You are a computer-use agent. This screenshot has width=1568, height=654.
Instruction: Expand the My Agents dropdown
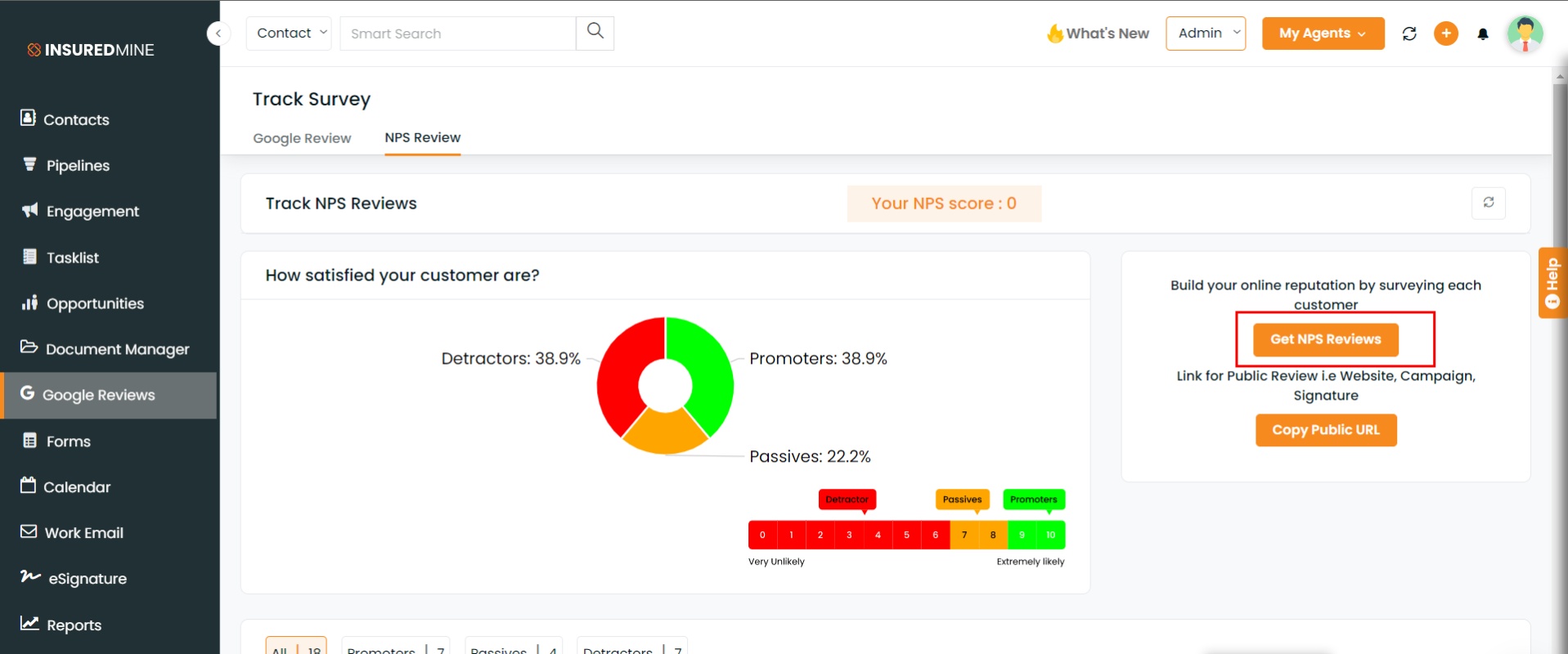click(x=1323, y=34)
